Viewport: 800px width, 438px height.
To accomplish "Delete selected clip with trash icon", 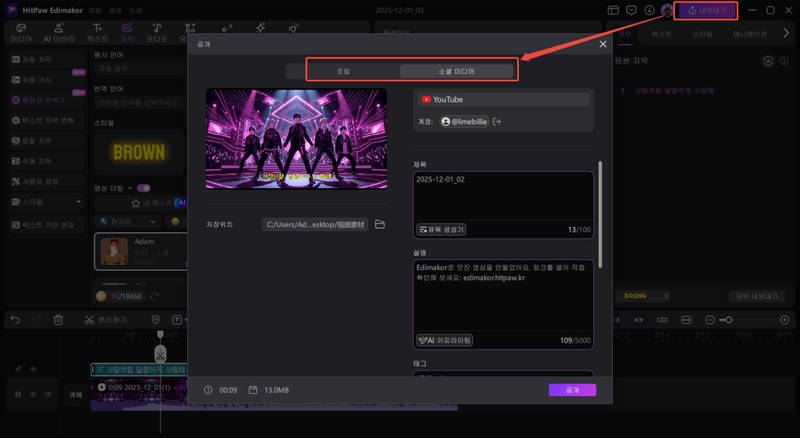I will click(58, 320).
